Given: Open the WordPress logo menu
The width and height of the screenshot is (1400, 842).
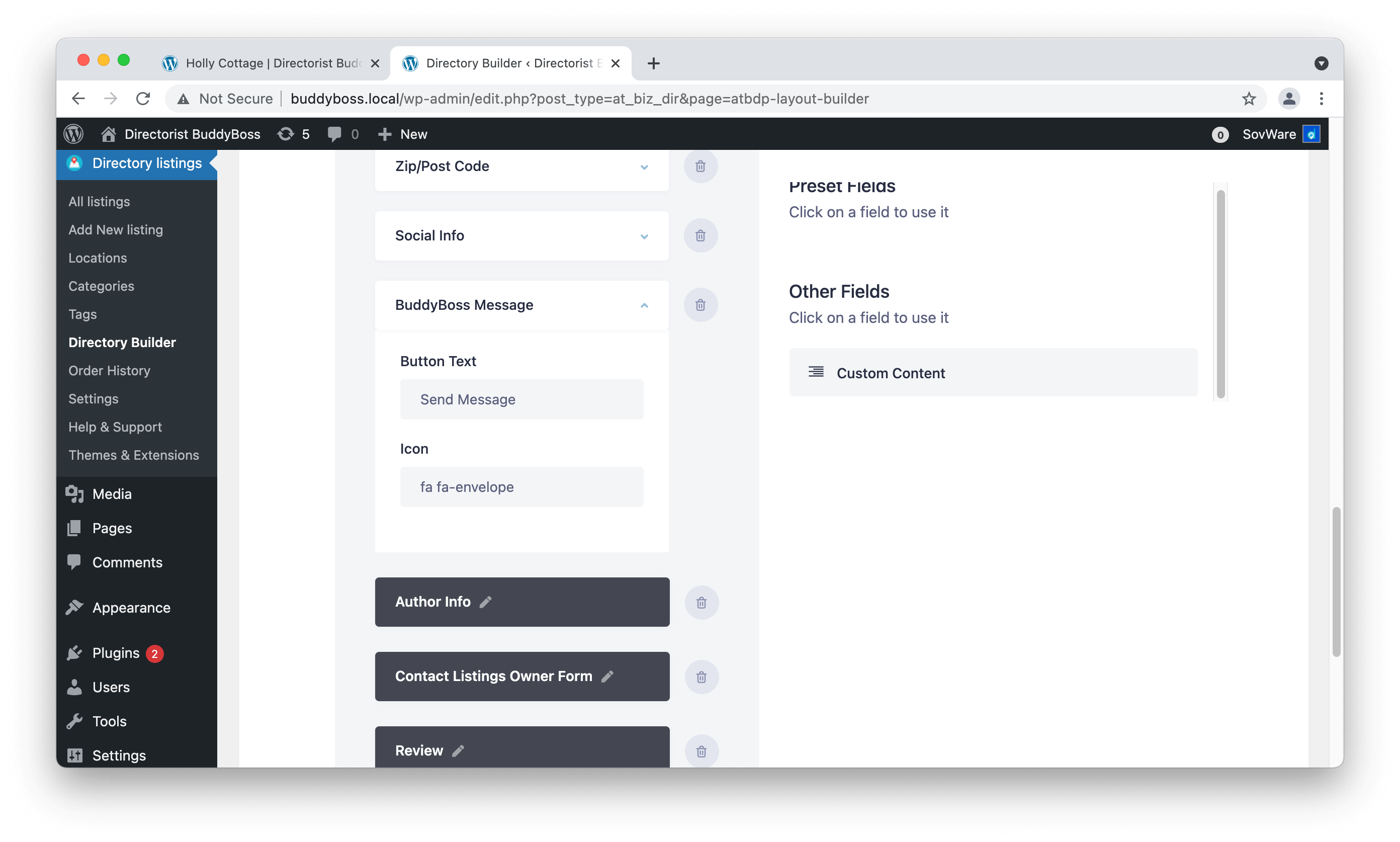Looking at the screenshot, I should [x=74, y=134].
